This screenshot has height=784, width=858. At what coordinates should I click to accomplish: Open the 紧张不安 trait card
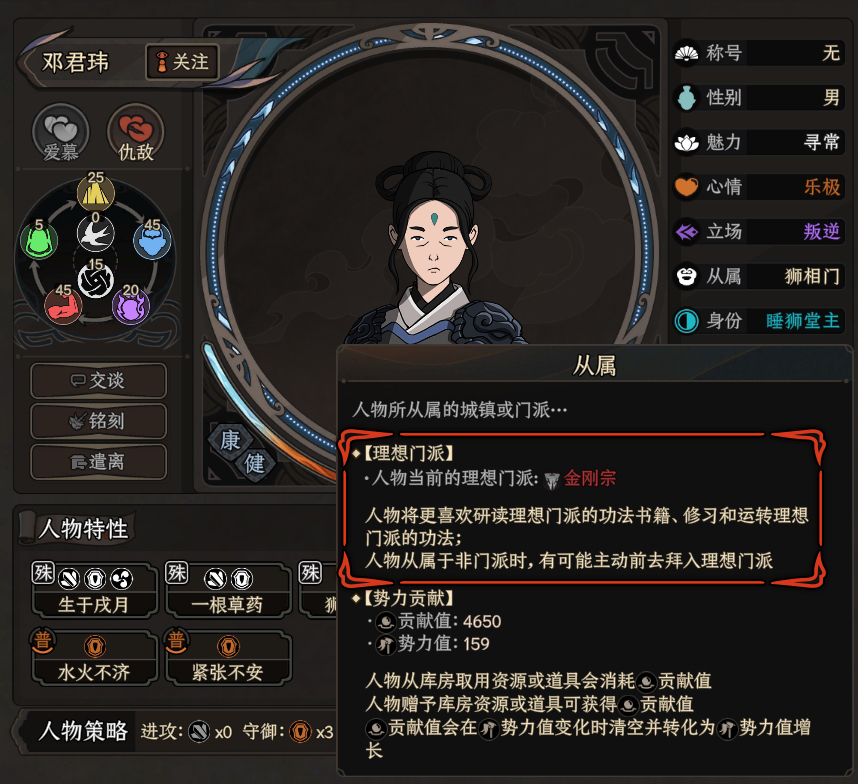228,658
